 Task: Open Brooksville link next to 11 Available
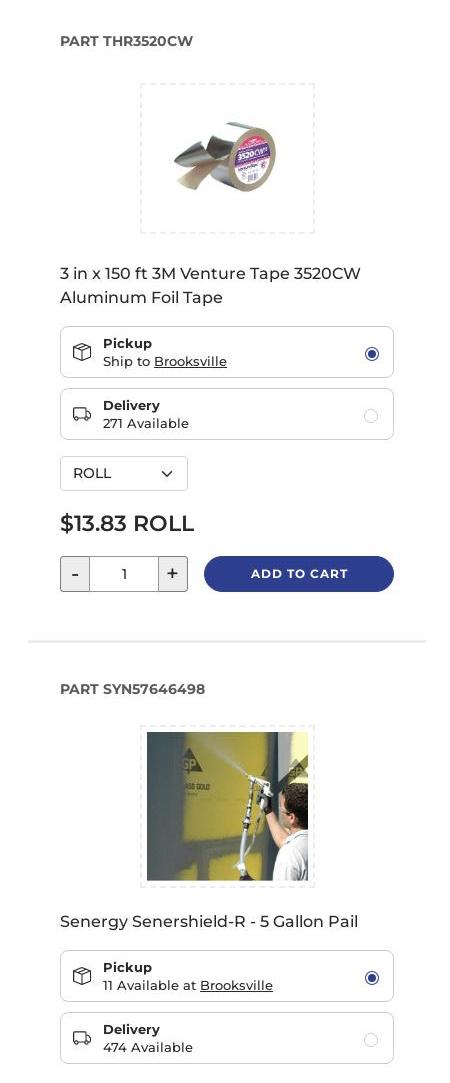[236, 986]
